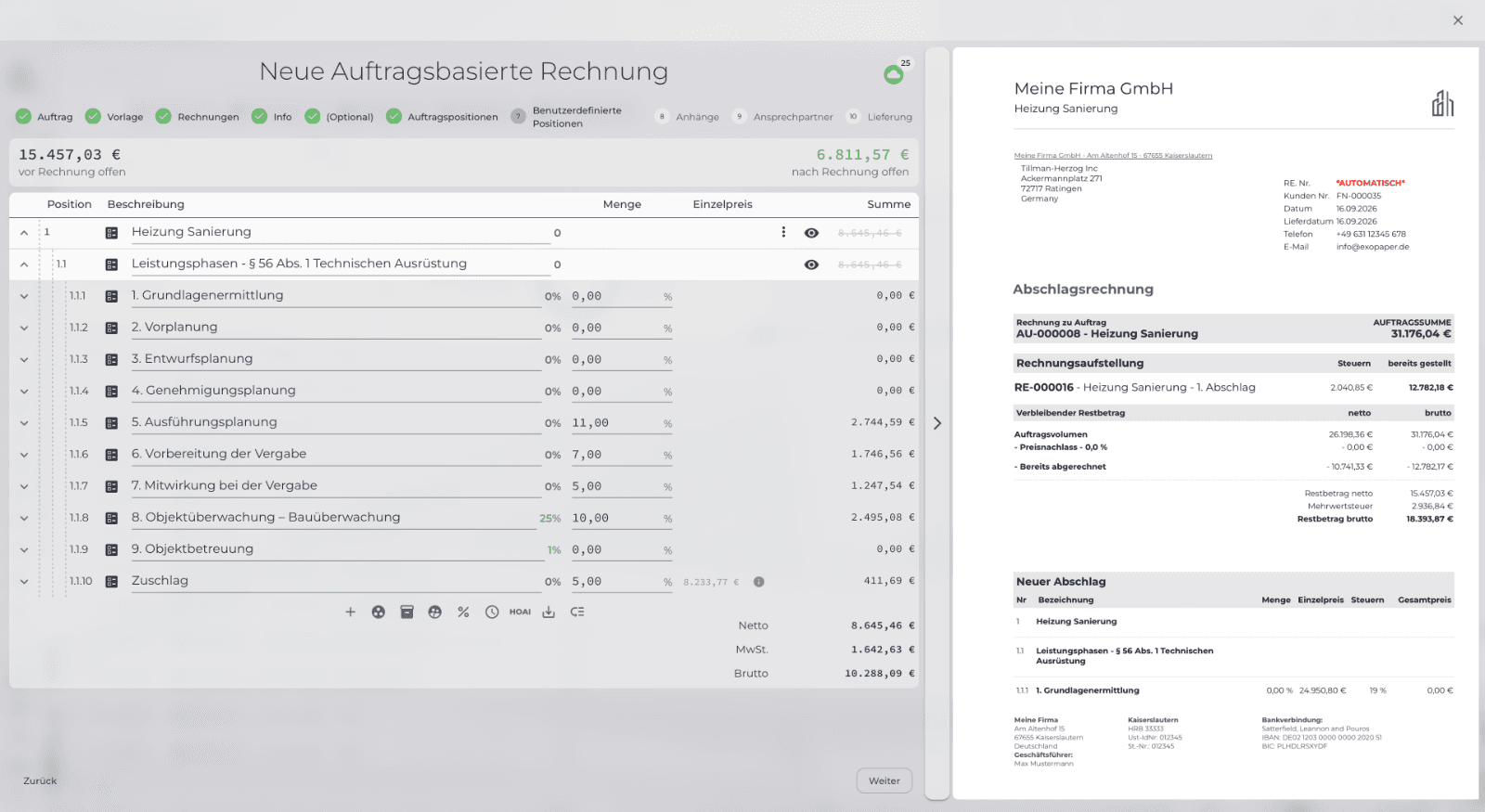This screenshot has height=812, width=1485.
Task: Click position type icon for 1. Grundlagenermittlung
Action: 111,296
